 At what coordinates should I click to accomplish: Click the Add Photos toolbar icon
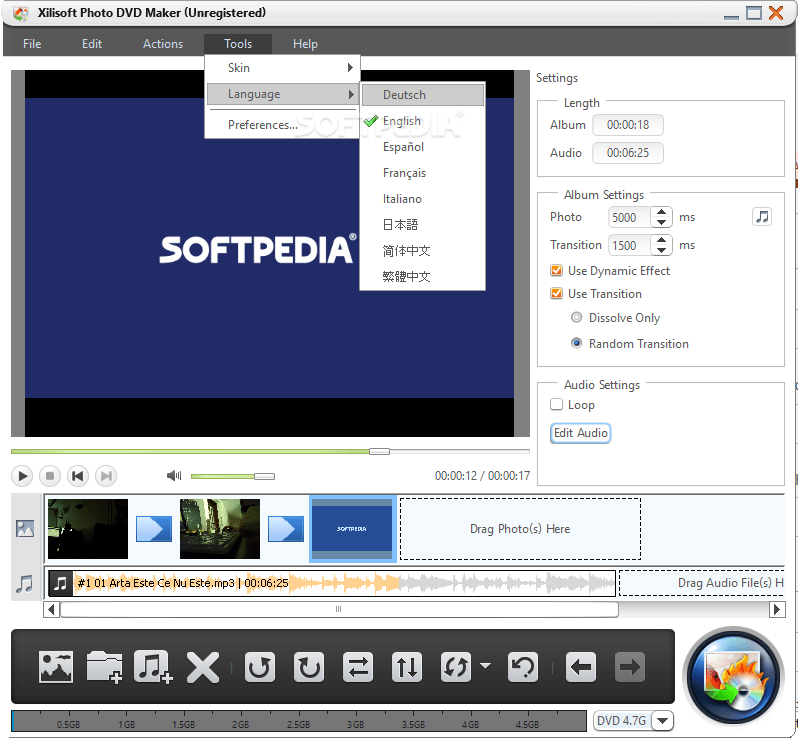pyautogui.click(x=56, y=667)
